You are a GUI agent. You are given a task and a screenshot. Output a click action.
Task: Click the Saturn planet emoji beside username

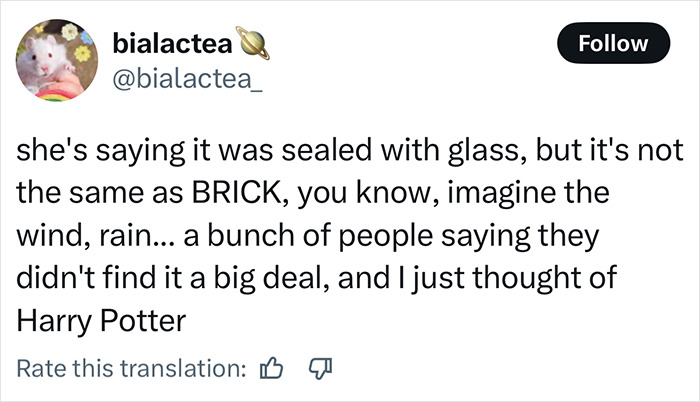coord(254,45)
